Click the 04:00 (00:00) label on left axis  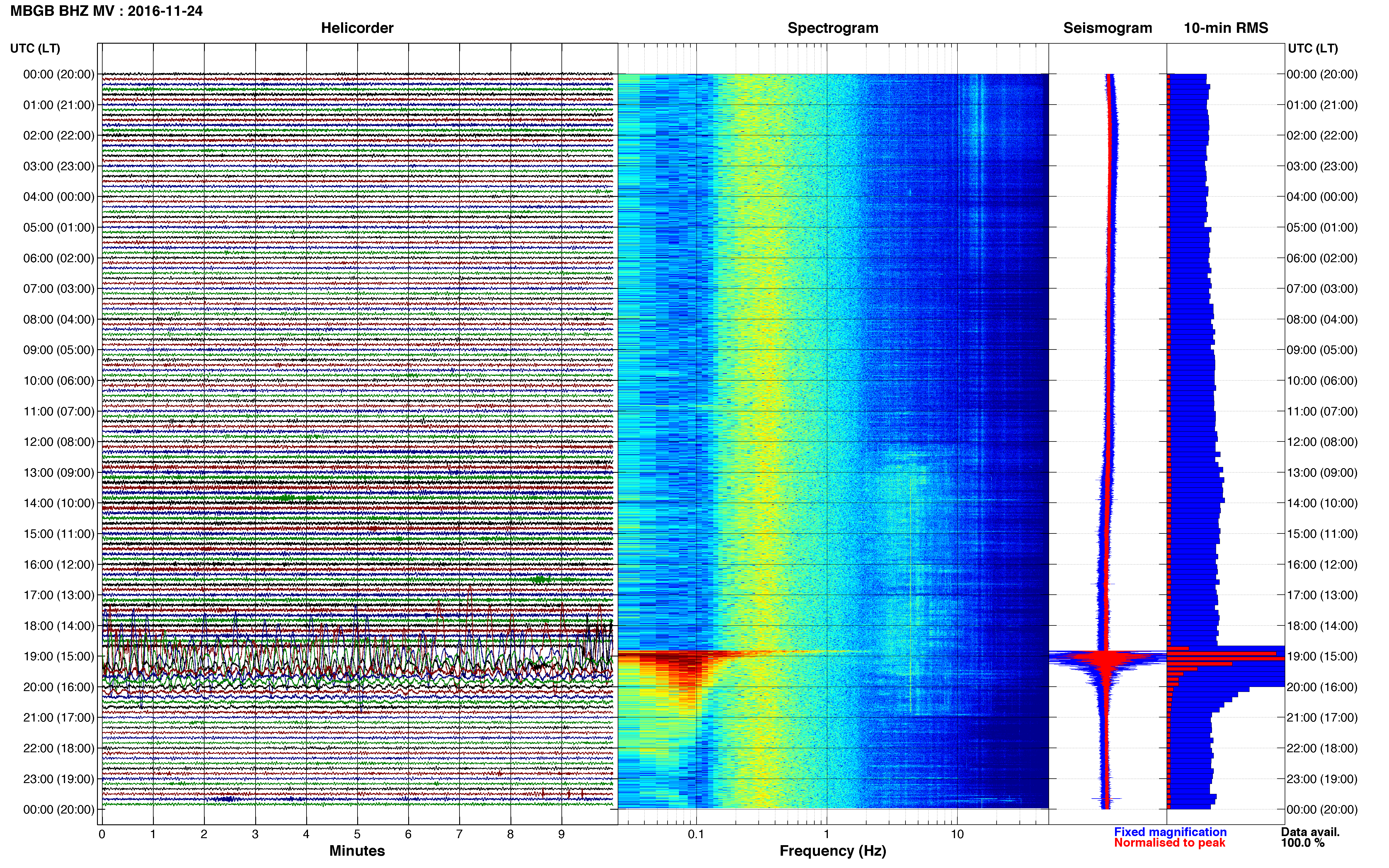click(59, 197)
